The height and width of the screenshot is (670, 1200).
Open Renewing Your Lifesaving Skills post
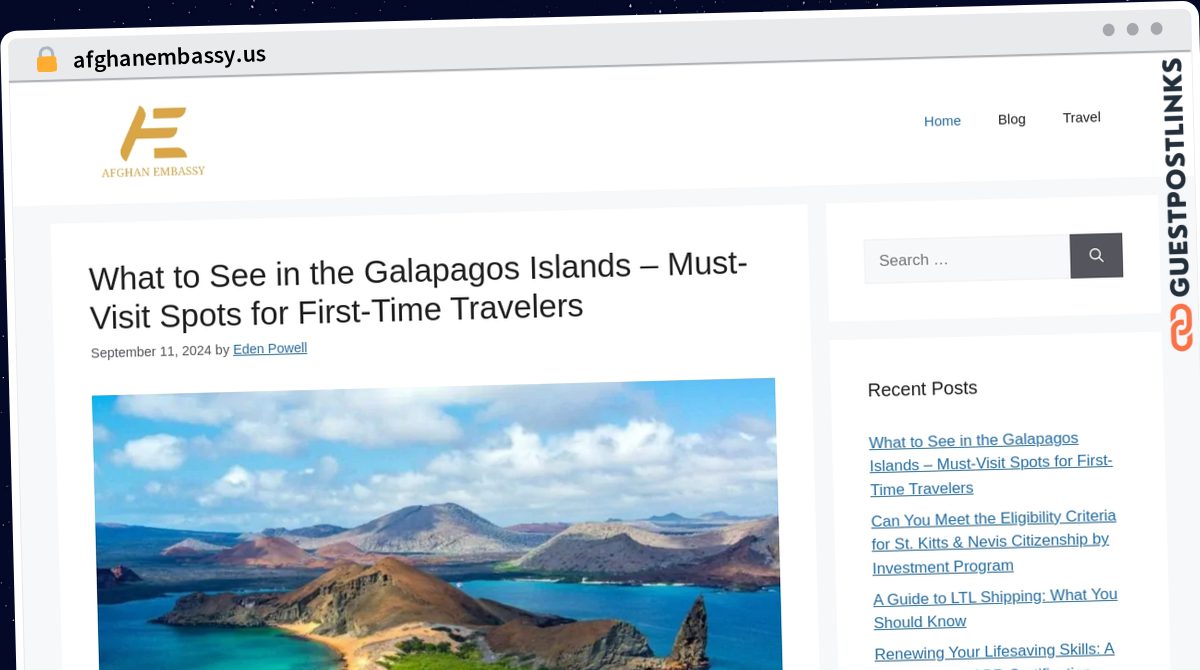(x=994, y=652)
